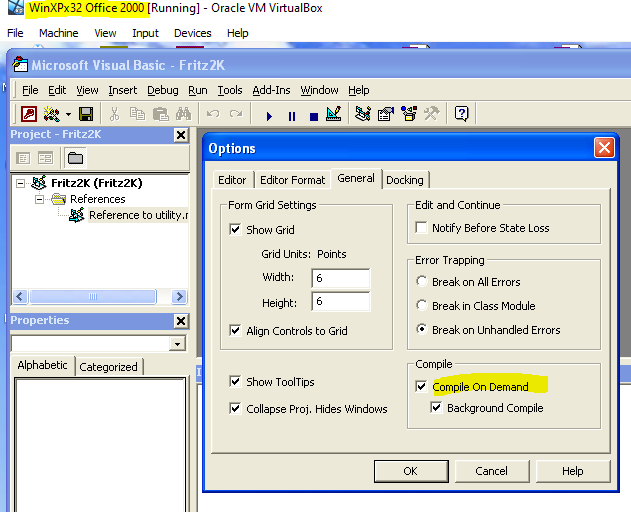This screenshot has height=512, width=631.
Task: Switch to Categorized properties tab
Action: click(108, 367)
